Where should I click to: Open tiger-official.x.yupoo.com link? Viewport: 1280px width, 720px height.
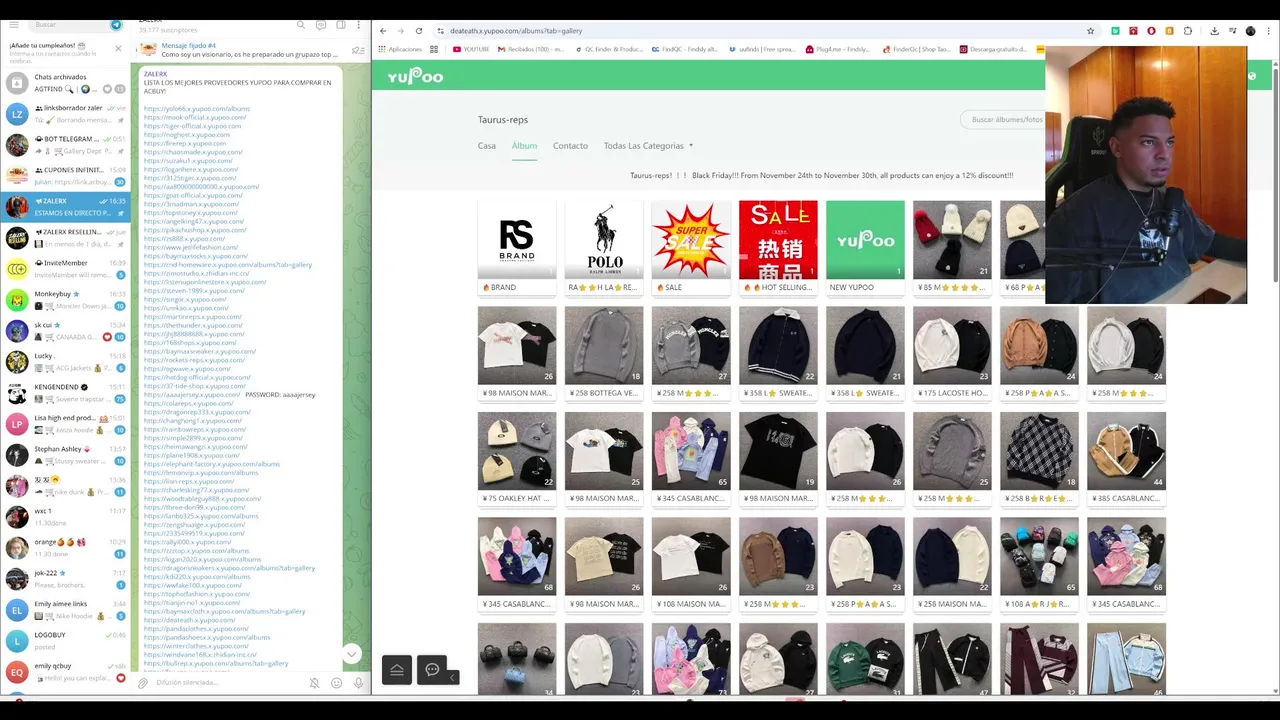point(192,126)
